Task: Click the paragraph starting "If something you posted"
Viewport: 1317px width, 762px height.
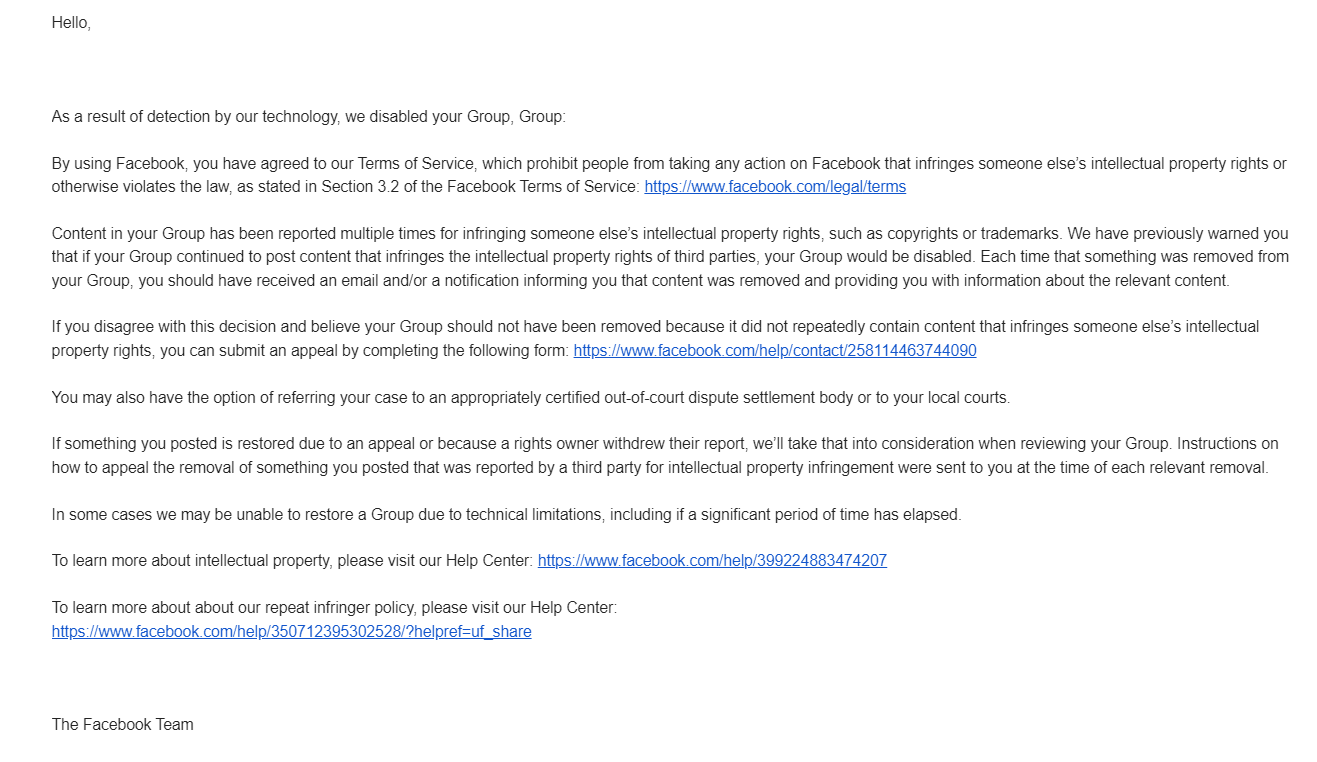Action: [665, 456]
